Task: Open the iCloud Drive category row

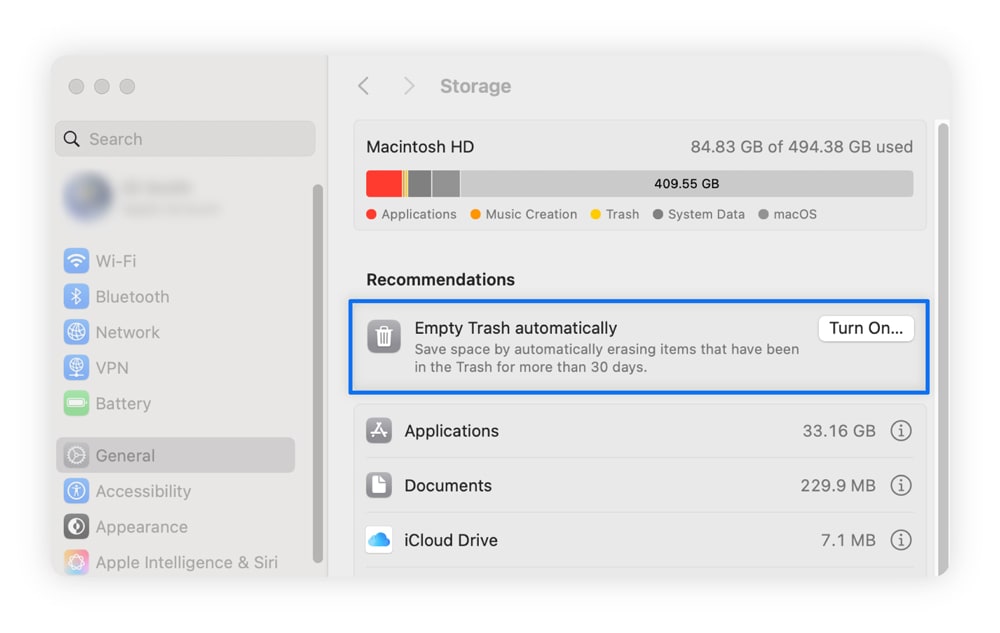Action: pos(450,540)
